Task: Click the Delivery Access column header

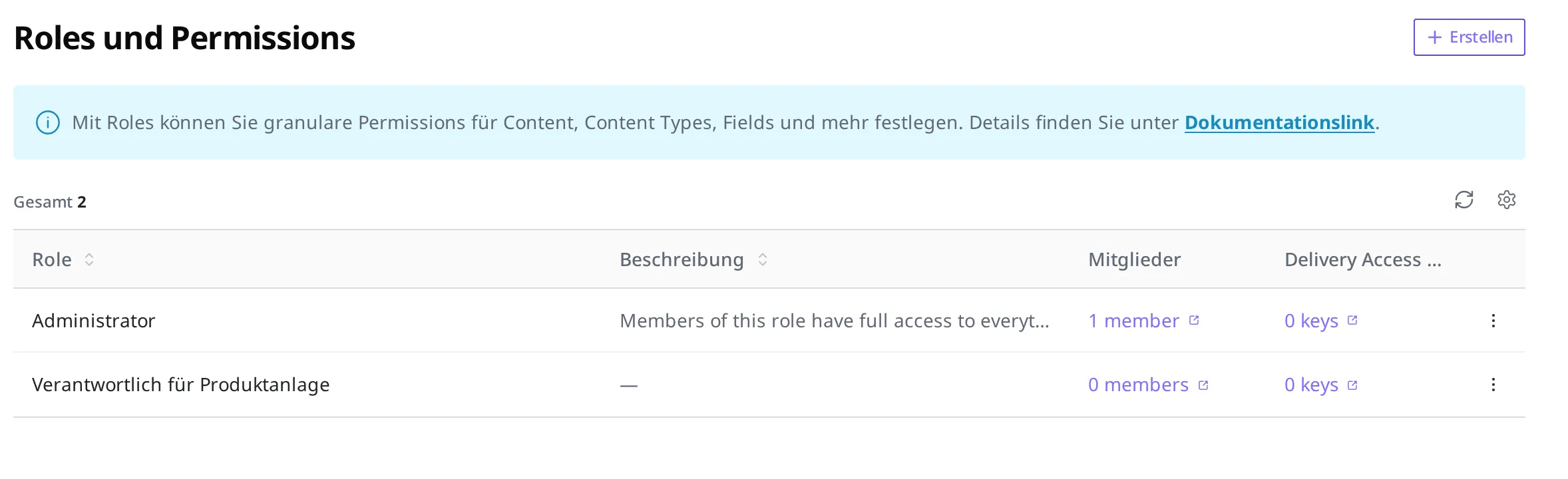Action: 1362,259
